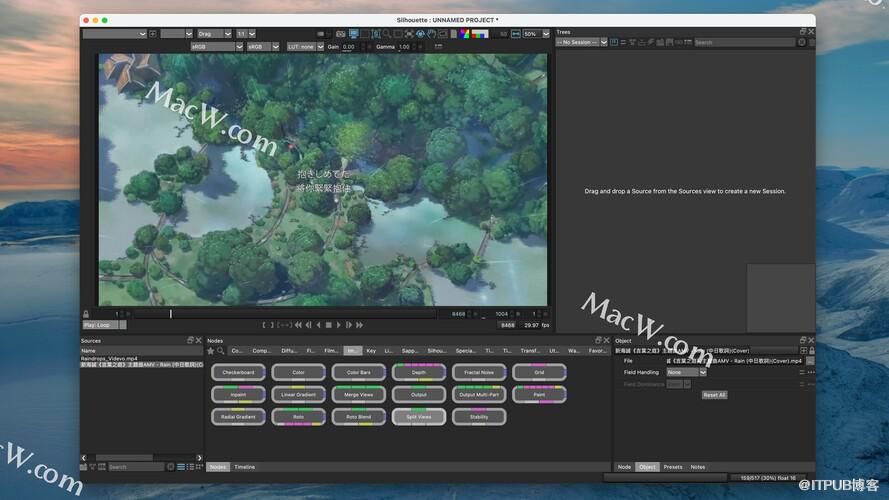Click the Gain value field
This screenshot has height=500, width=889.
(x=349, y=47)
